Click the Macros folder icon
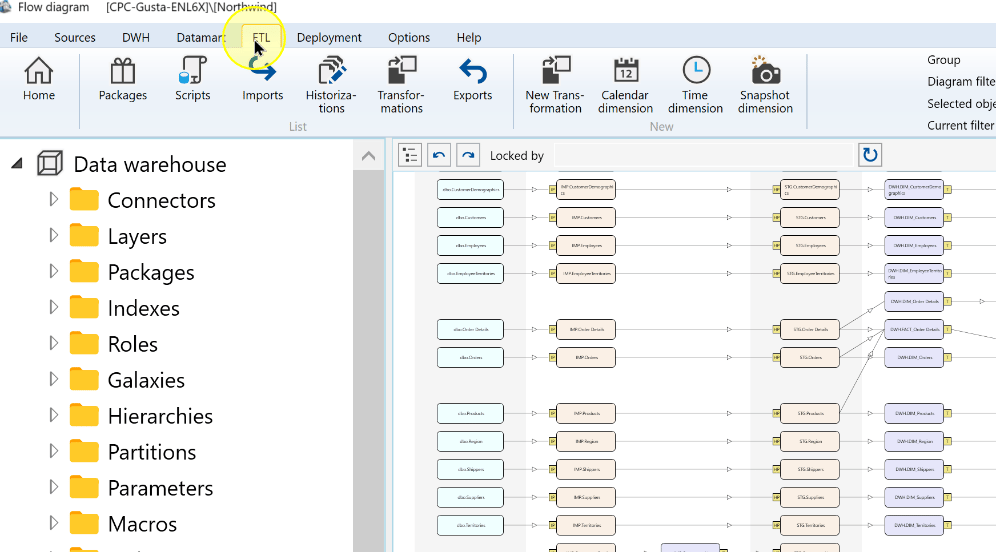This screenshot has height=552, width=996. tap(84, 523)
